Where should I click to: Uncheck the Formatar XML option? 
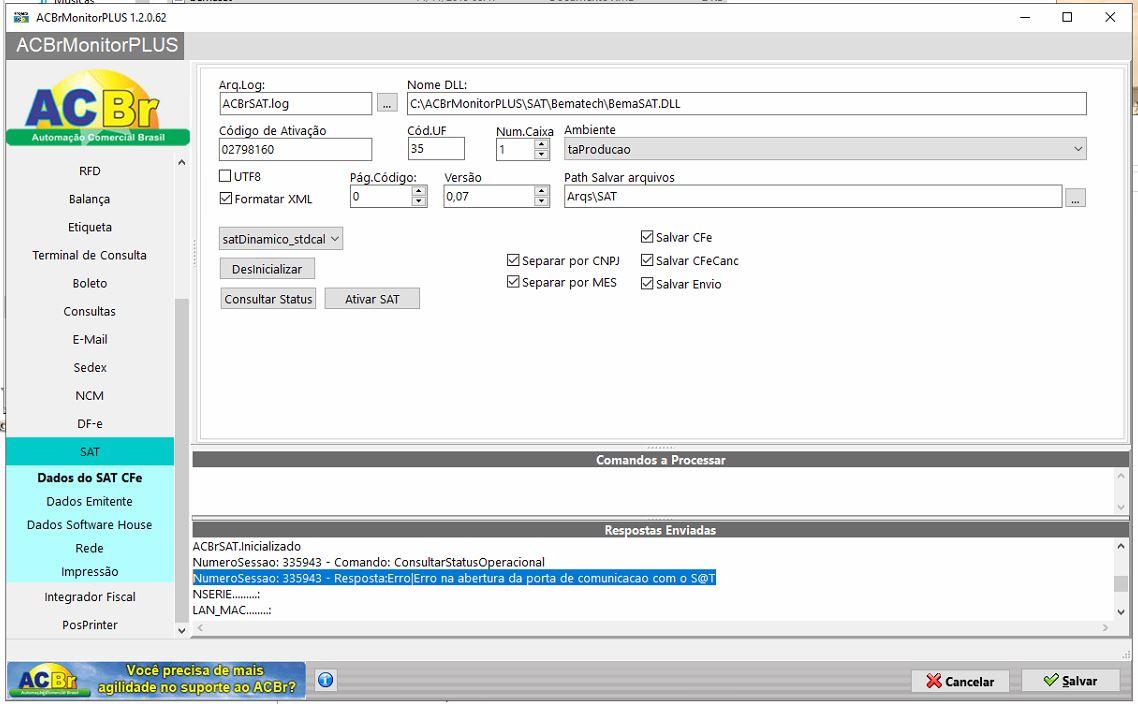pos(226,198)
